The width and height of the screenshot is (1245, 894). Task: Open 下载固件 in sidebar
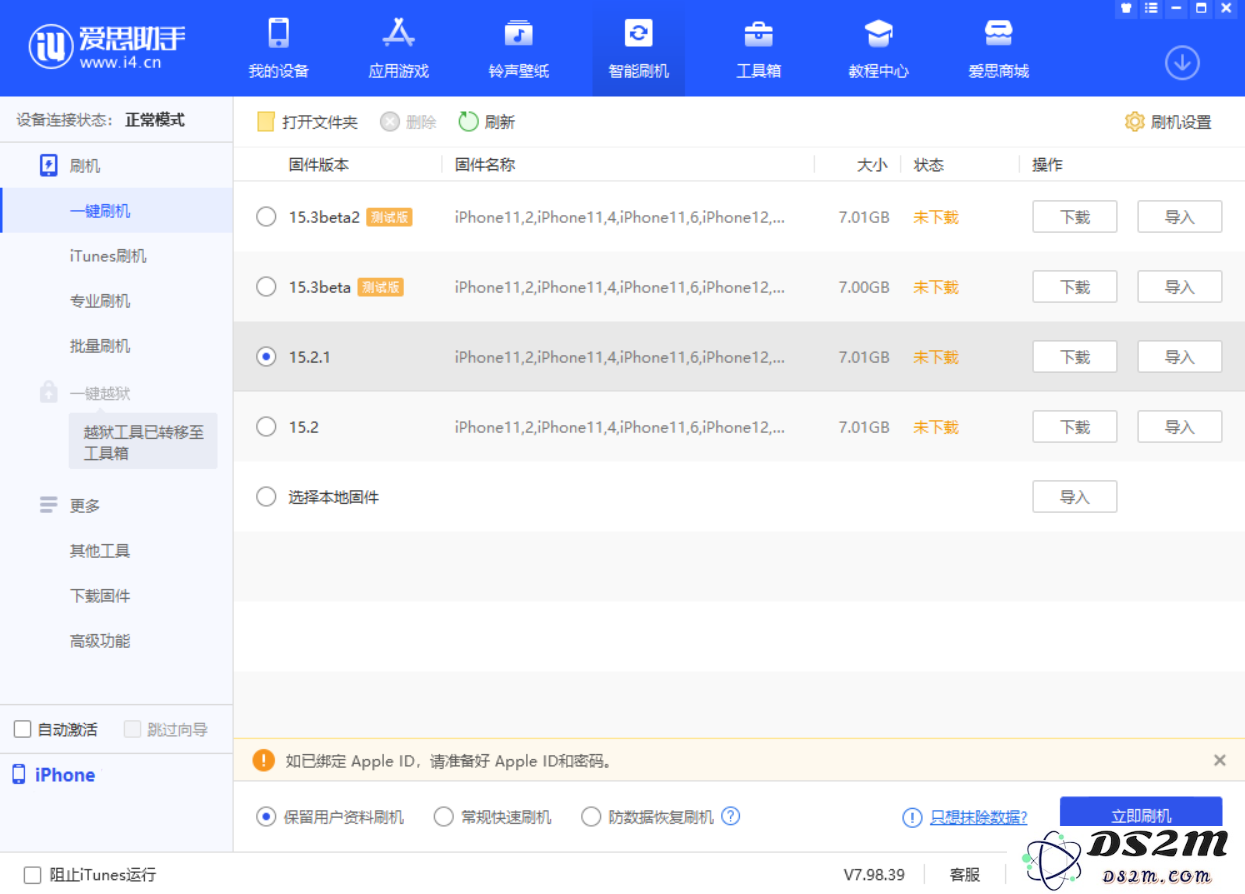coord(100,596)
